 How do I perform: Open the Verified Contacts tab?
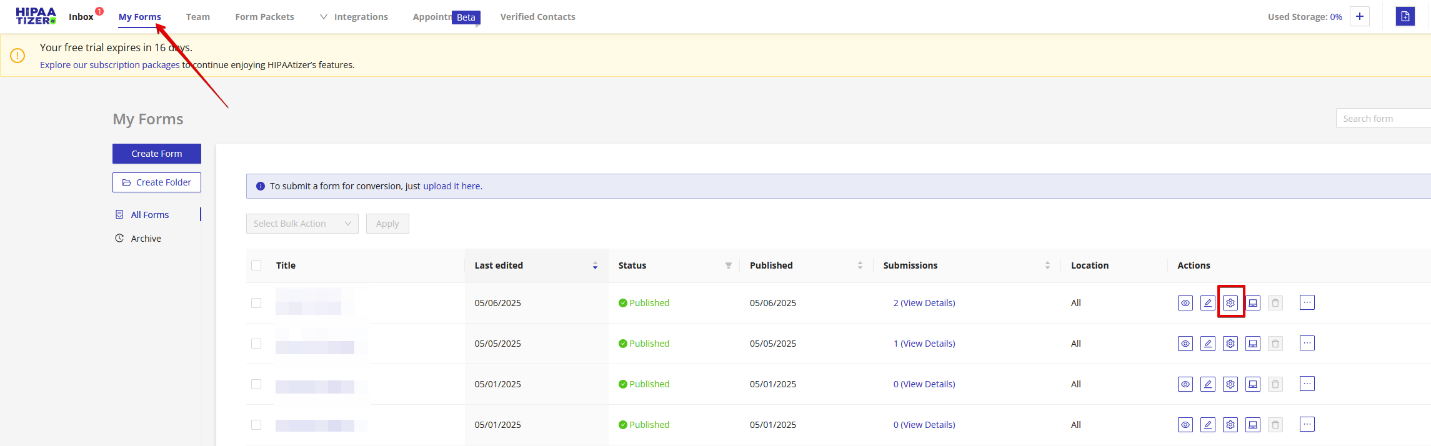click(537, 17)
